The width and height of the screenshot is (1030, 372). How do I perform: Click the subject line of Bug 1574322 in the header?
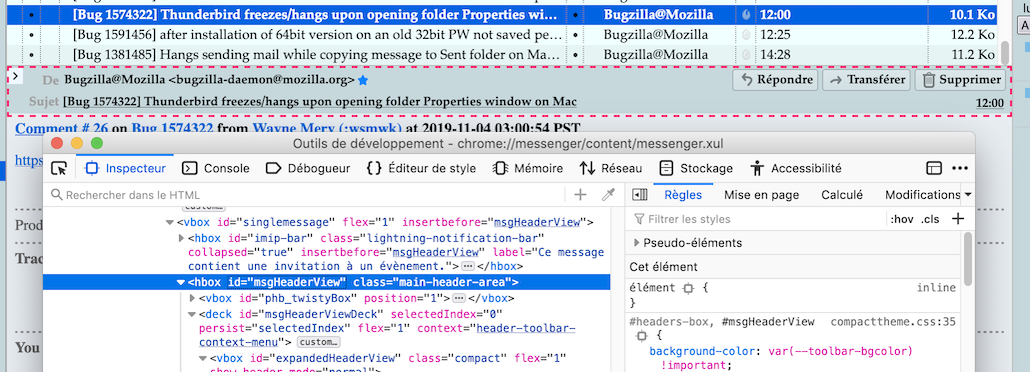(319, 102)
